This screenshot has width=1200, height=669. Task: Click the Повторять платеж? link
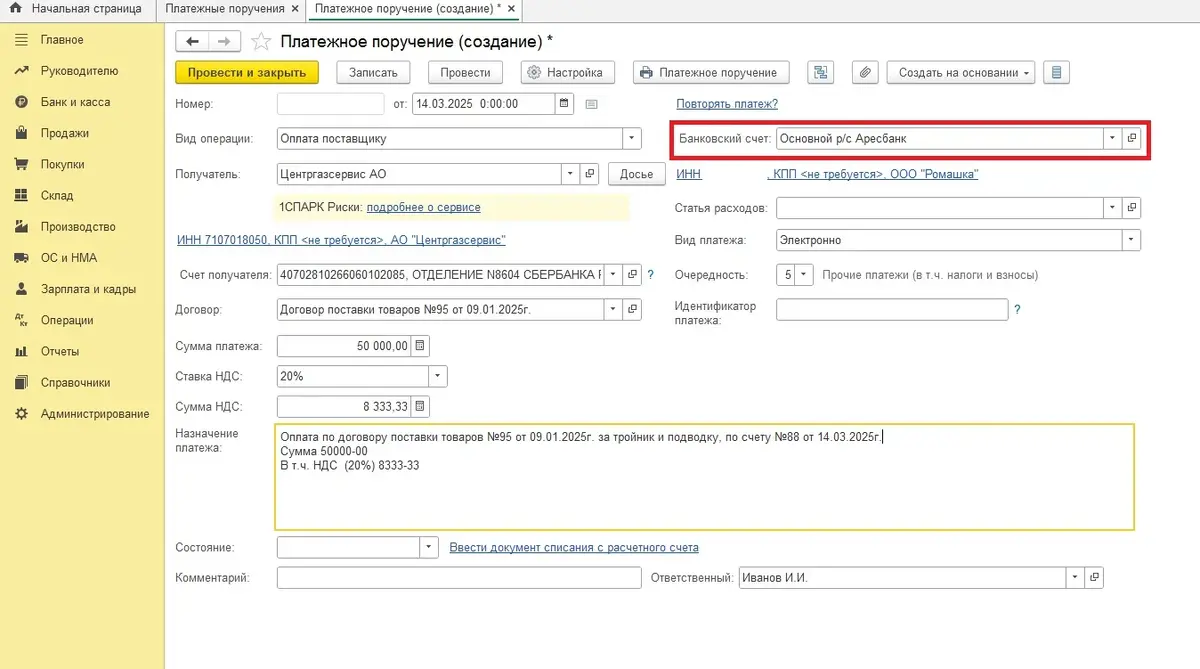(x=727, y=104)
